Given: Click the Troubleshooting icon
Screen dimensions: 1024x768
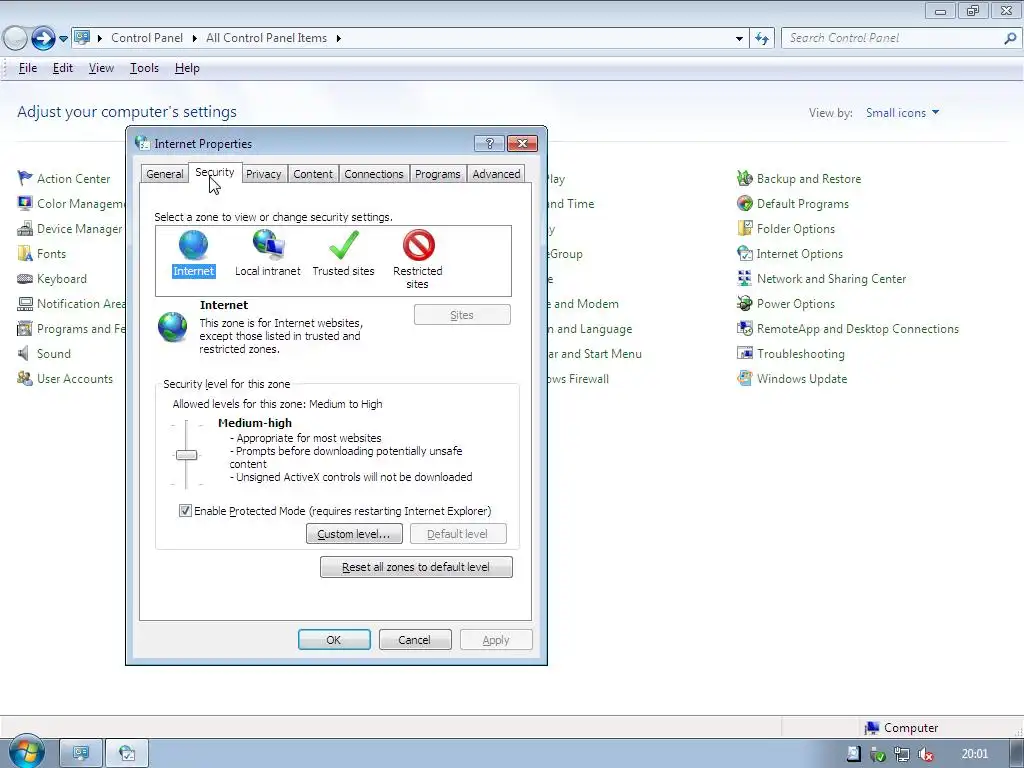Looking at the screenshot, I should pyautogui.click(x=744, y=353).
